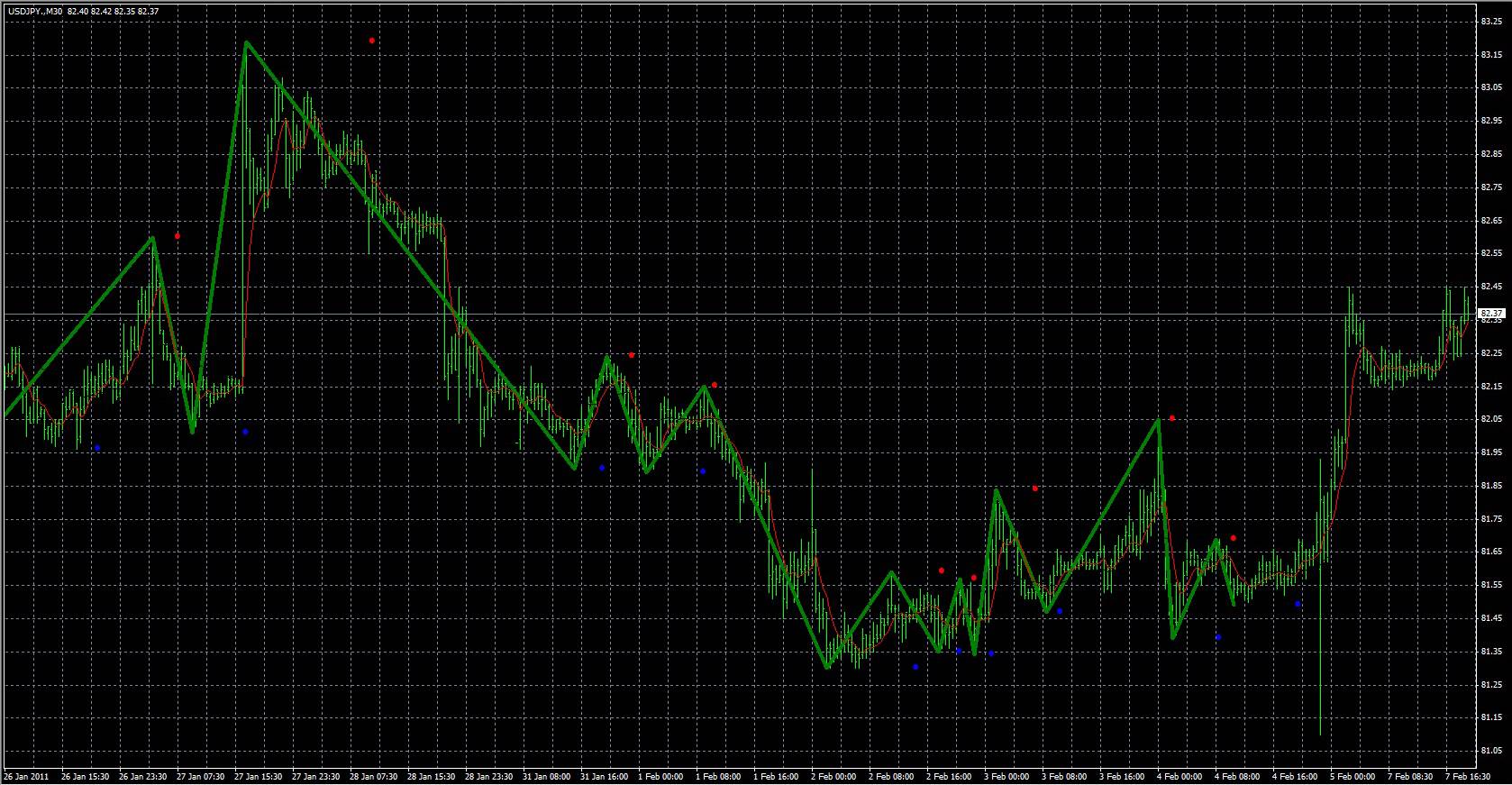1512x785 pixels.
Task: Click the 81.45 price axis label
Action: 1490,618
